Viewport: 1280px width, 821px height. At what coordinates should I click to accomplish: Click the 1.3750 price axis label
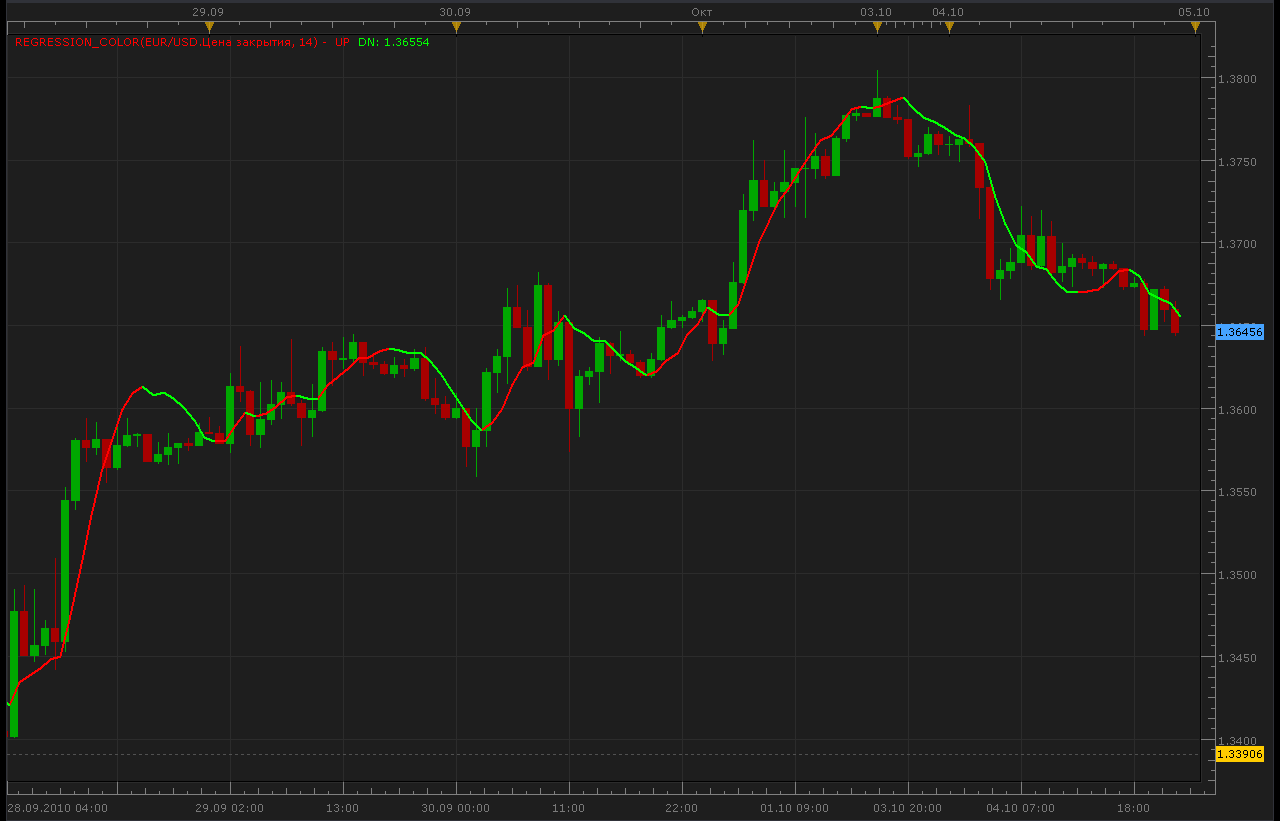[x=1237, y=162]
